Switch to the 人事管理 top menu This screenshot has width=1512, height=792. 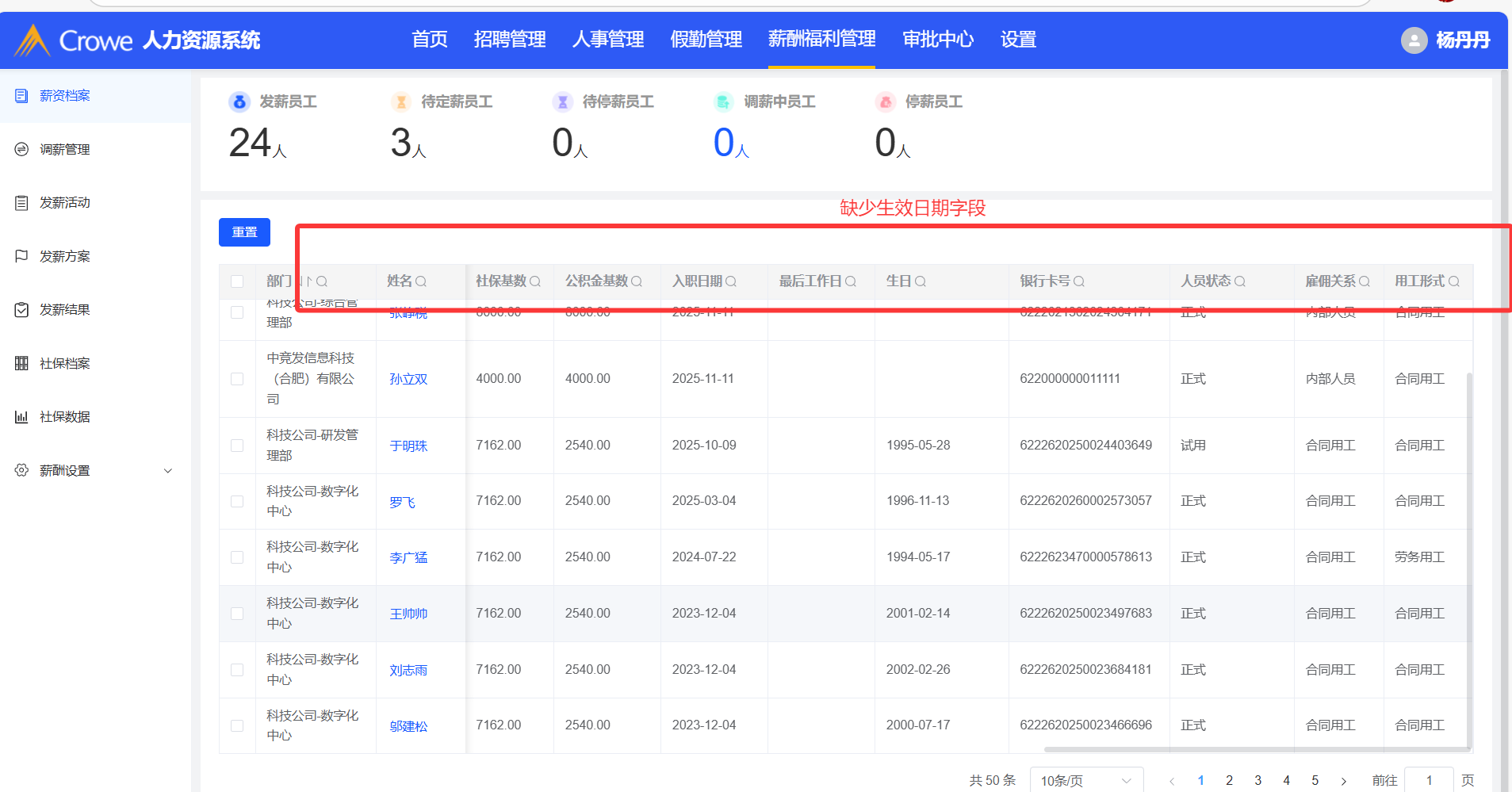[608, 40]
